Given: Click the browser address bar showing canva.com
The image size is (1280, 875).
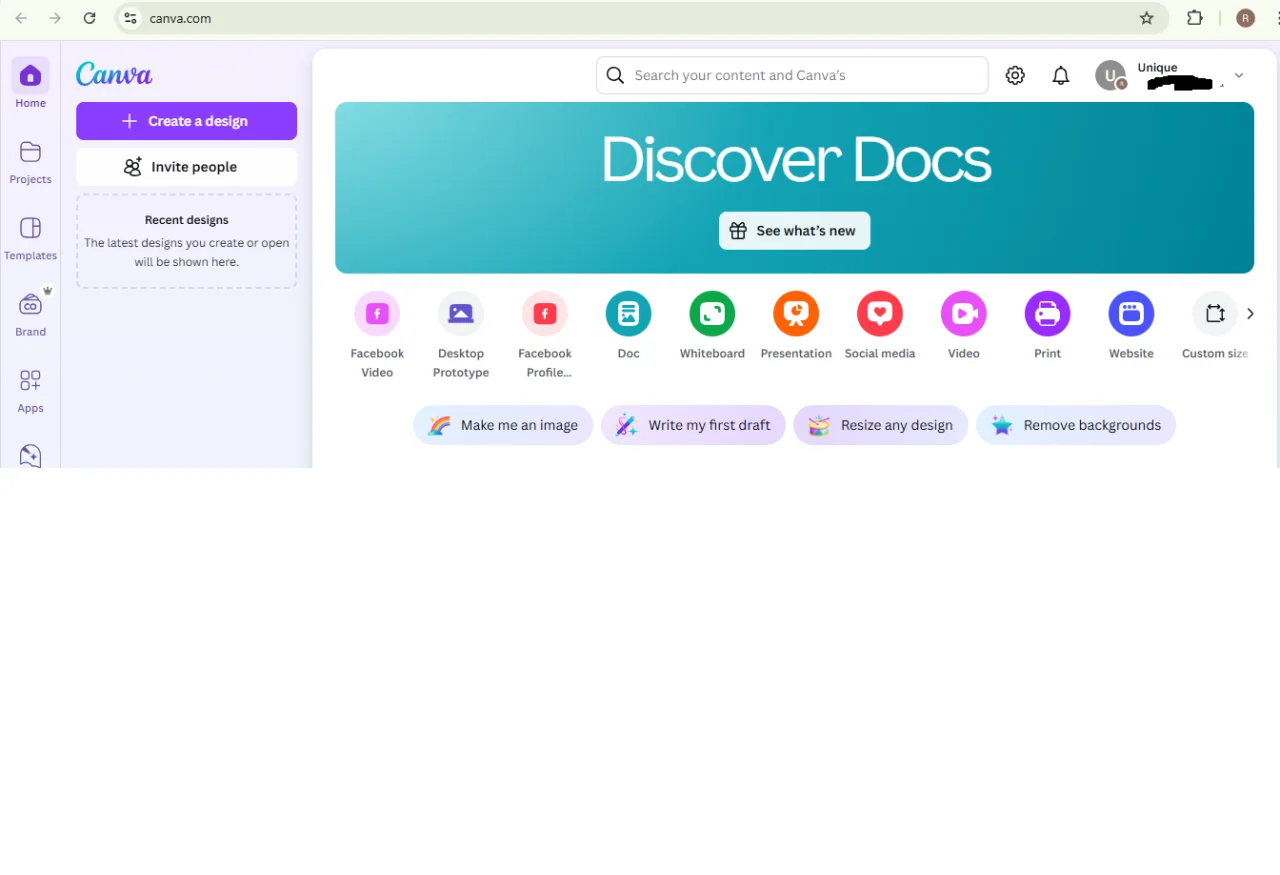Looking at the screenshot, I should (640, 18).
